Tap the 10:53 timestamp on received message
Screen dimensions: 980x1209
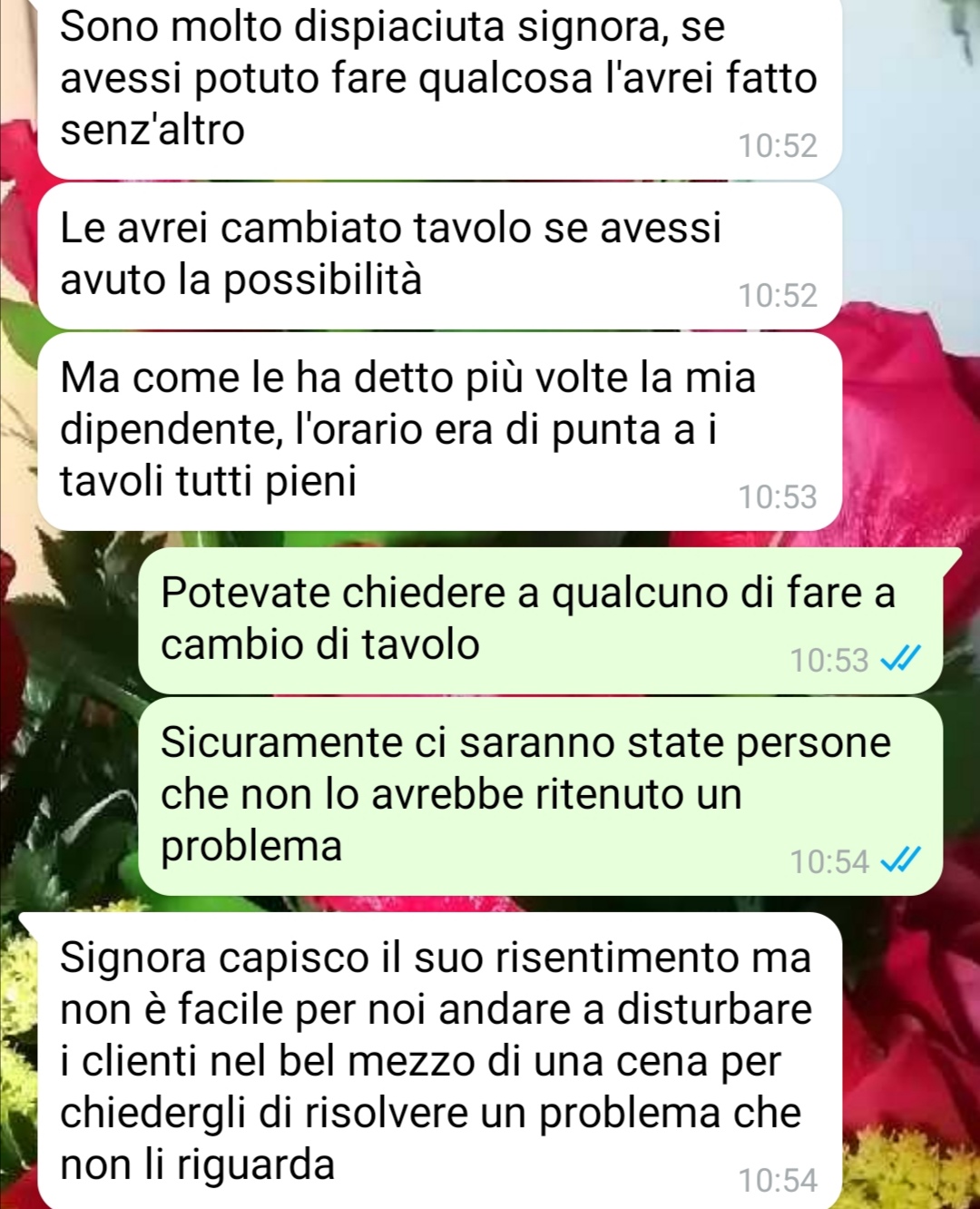point(778,496)
